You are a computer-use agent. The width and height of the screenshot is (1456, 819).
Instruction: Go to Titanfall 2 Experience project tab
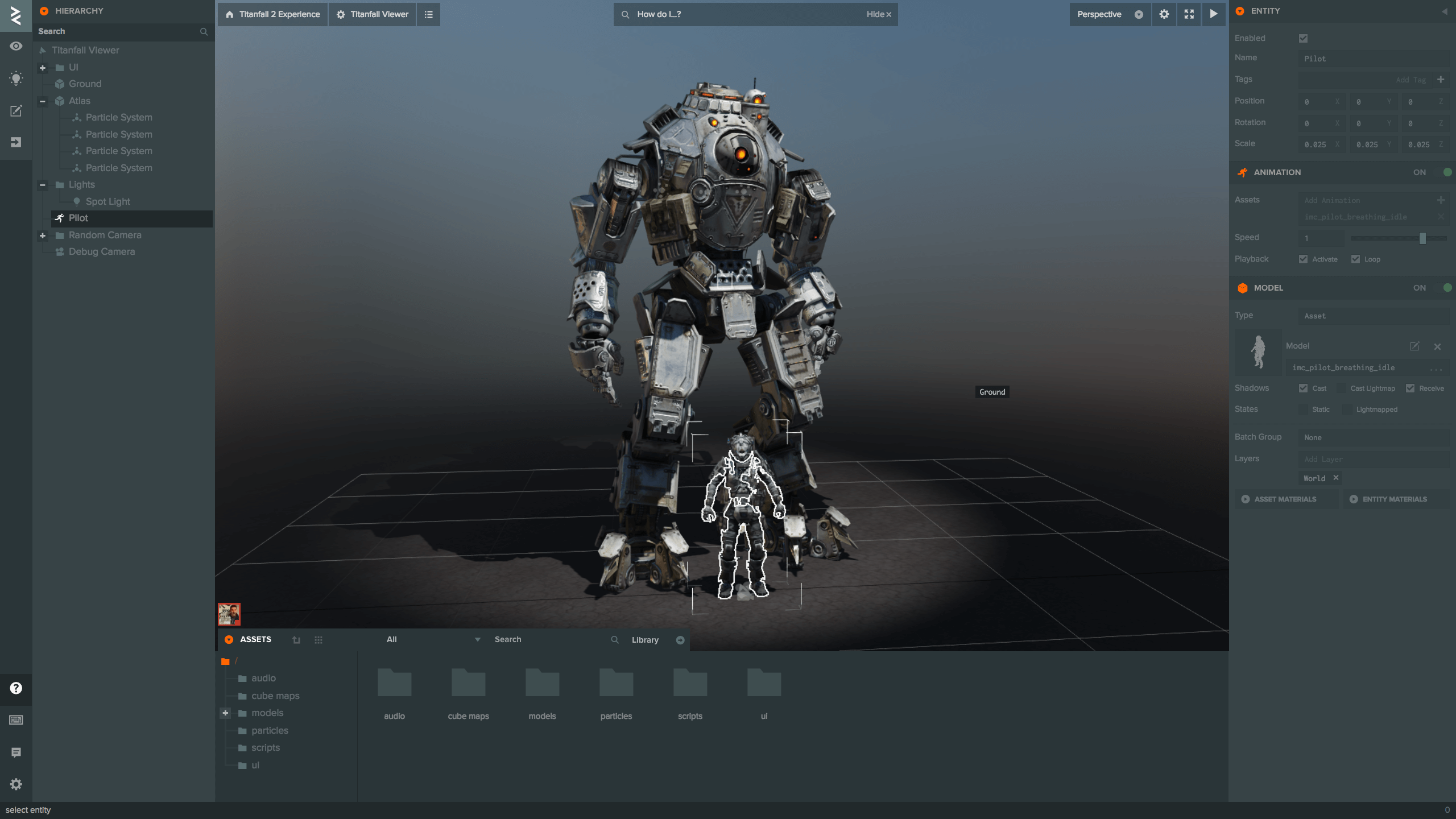coord(272,14)
